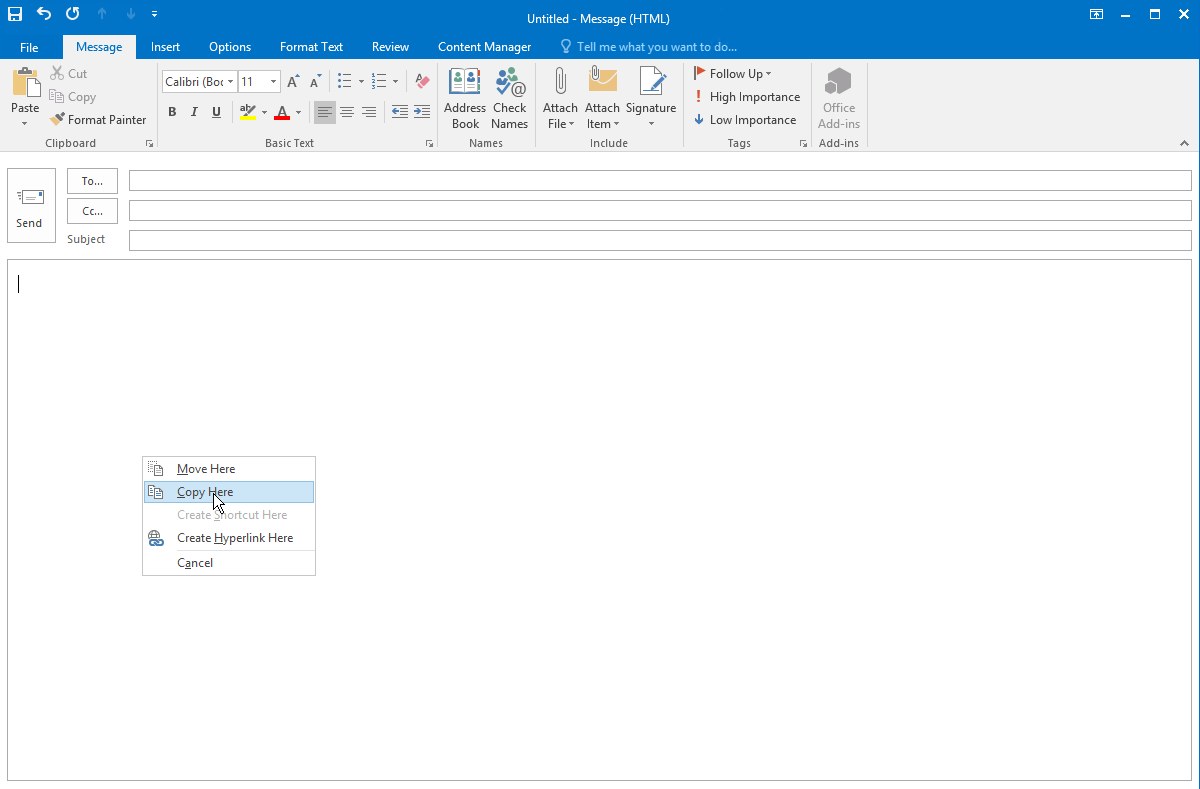Toggle italic formatting
Screen dimensions: 1200x789
click(194, 112)
